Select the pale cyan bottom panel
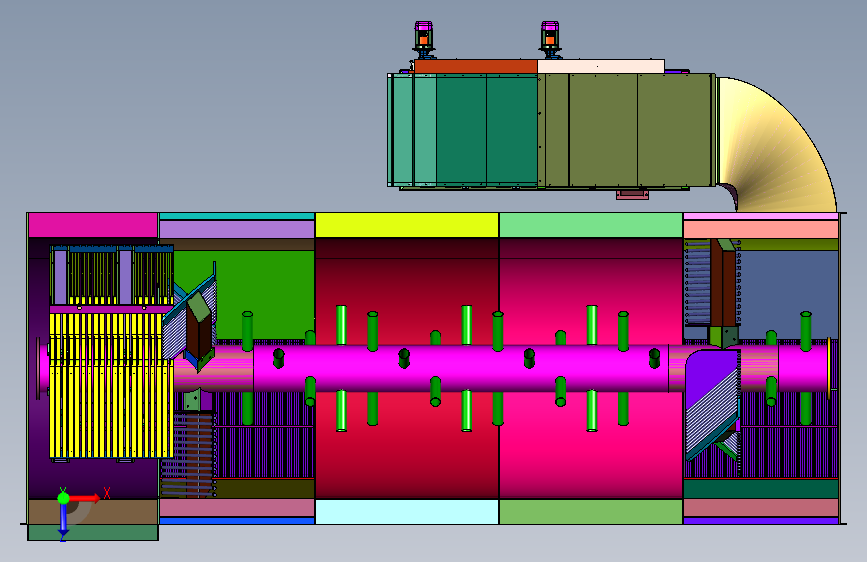The image size is (867, 562). pos(407,512)
